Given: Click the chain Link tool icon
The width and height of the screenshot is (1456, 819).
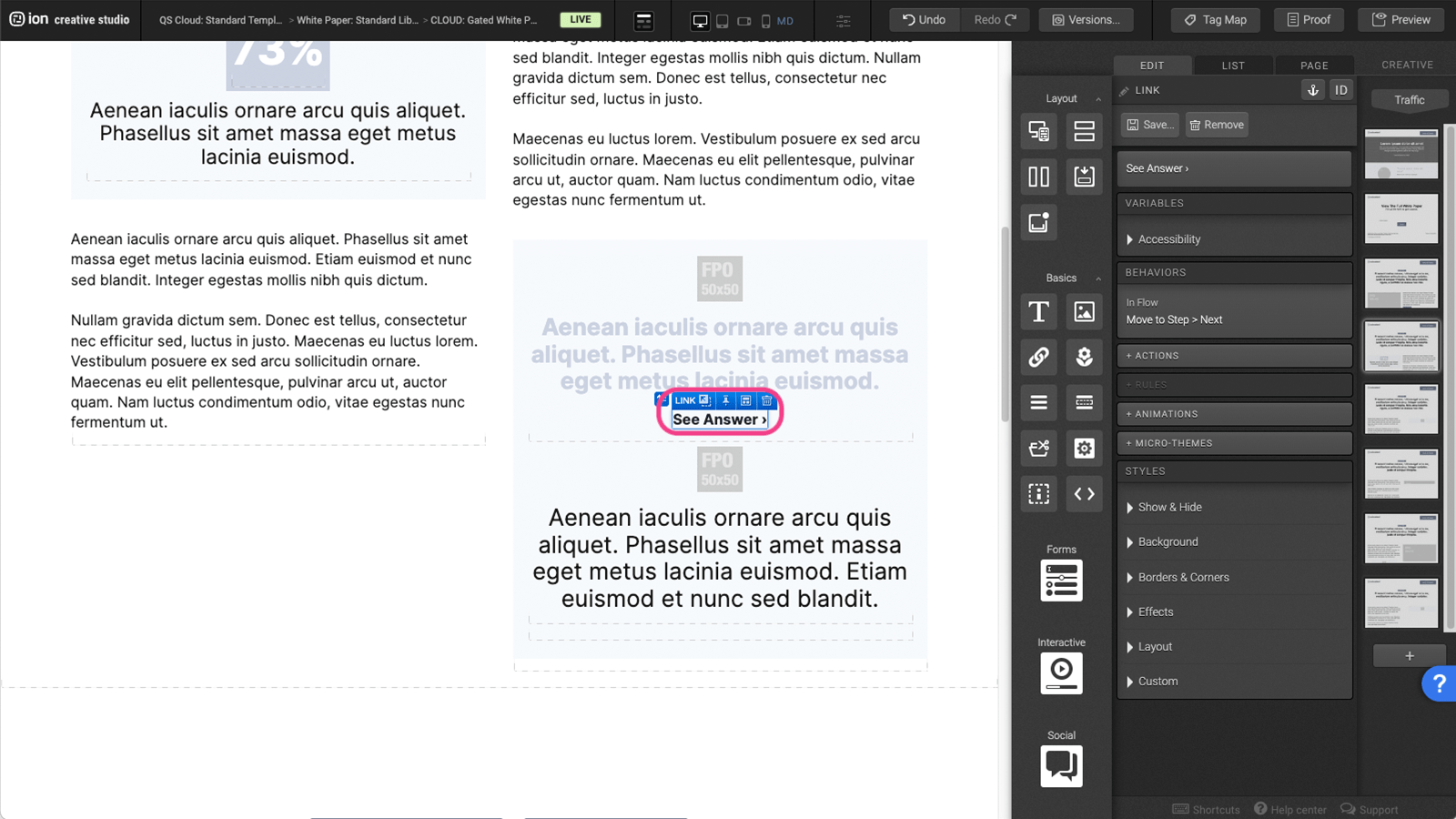Looking at the screenshot, I should click(1038, 357).
